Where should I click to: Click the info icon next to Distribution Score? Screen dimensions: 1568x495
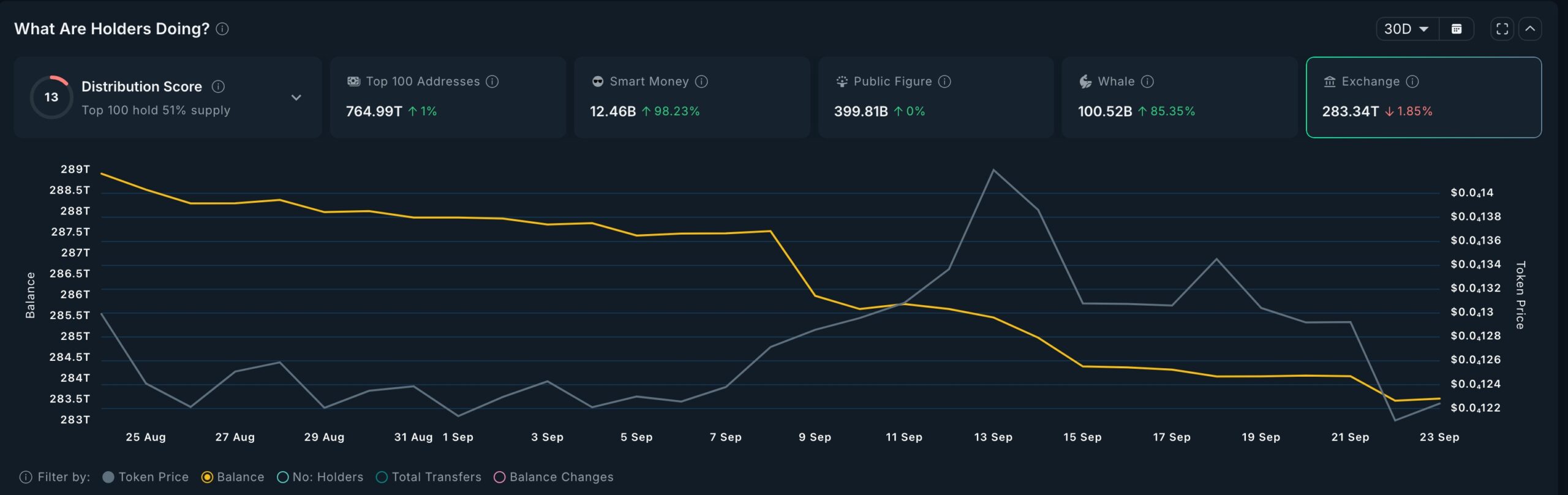(218, 86)
